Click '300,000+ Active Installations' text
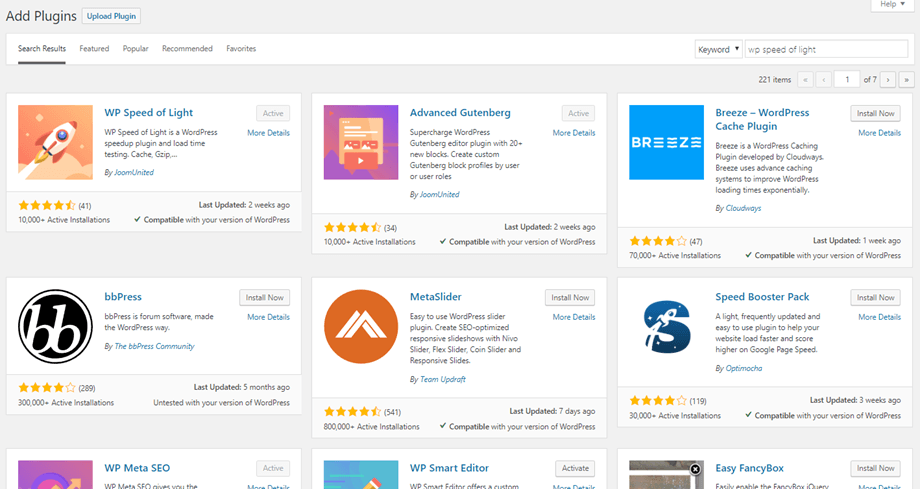This screenshot has width=920, height=489. pyautogui.click(x=66, y=403)
